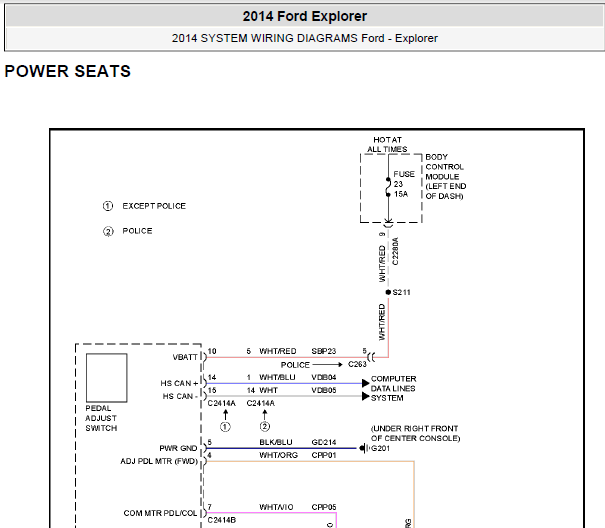Click 'UNDER RIGHT FRONT OF CENTER CONSOLE' note
This screenshot has height=528, width=605.
click(x=416, y=433)
